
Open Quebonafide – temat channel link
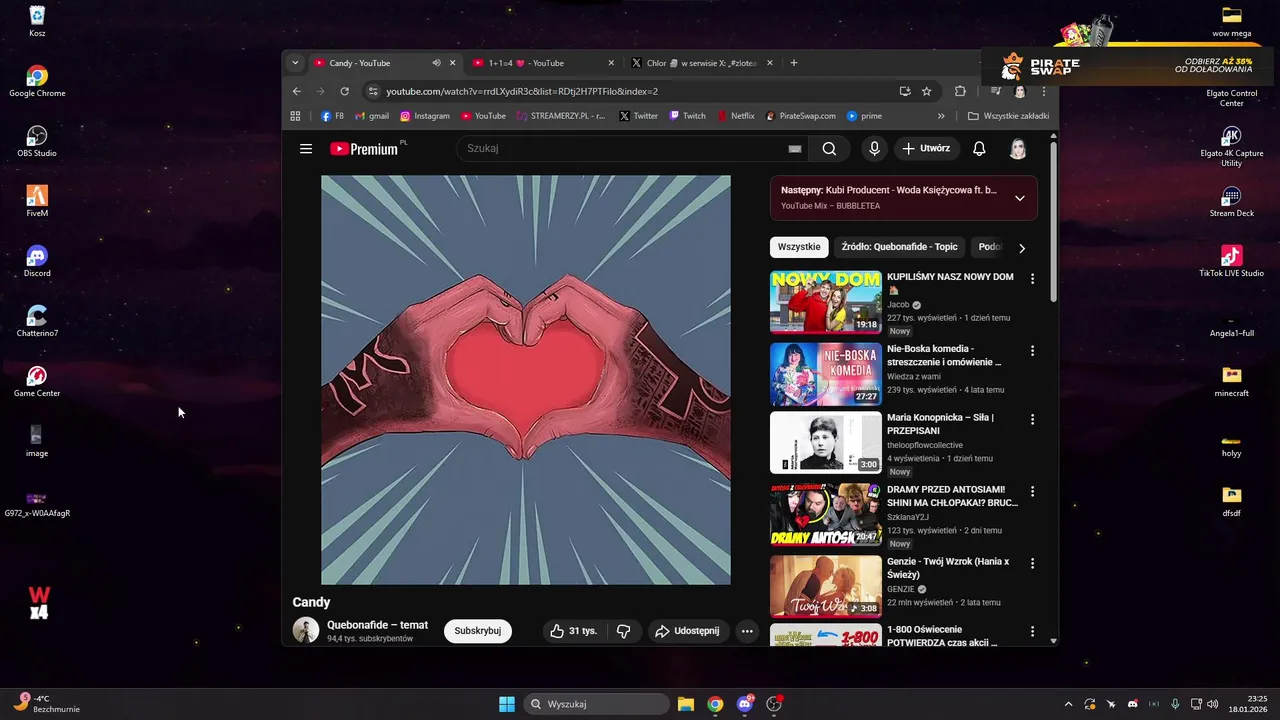click(377, 625)
